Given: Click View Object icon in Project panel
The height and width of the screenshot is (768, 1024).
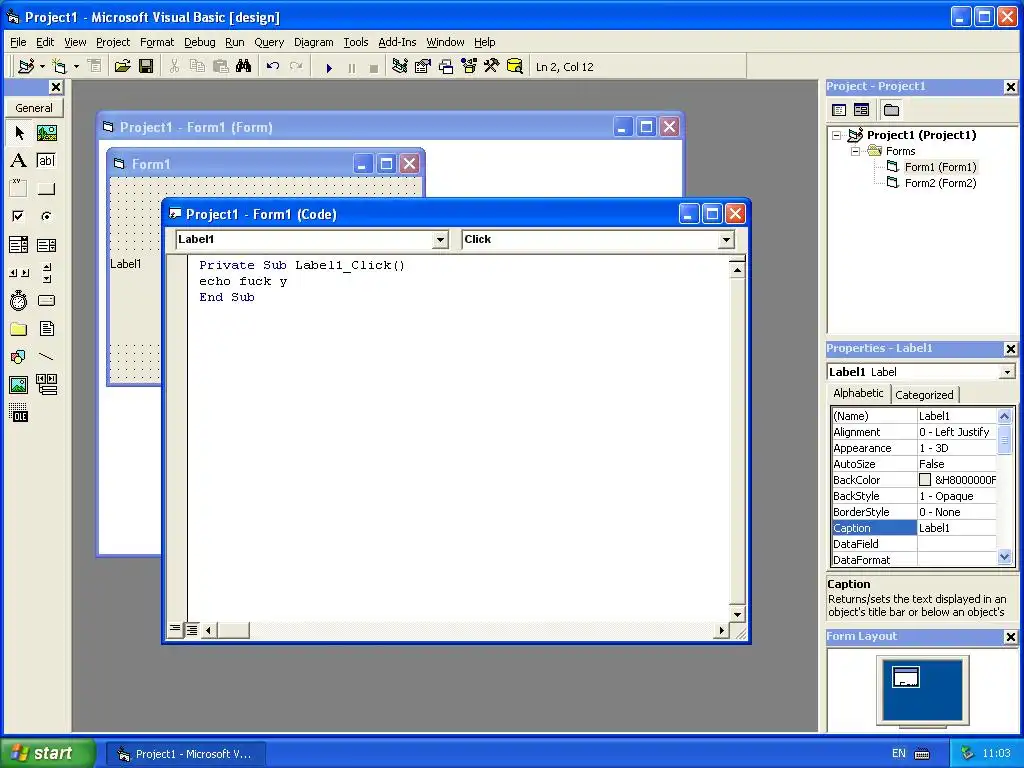Looking at the screenshot, I should (861, 110).
